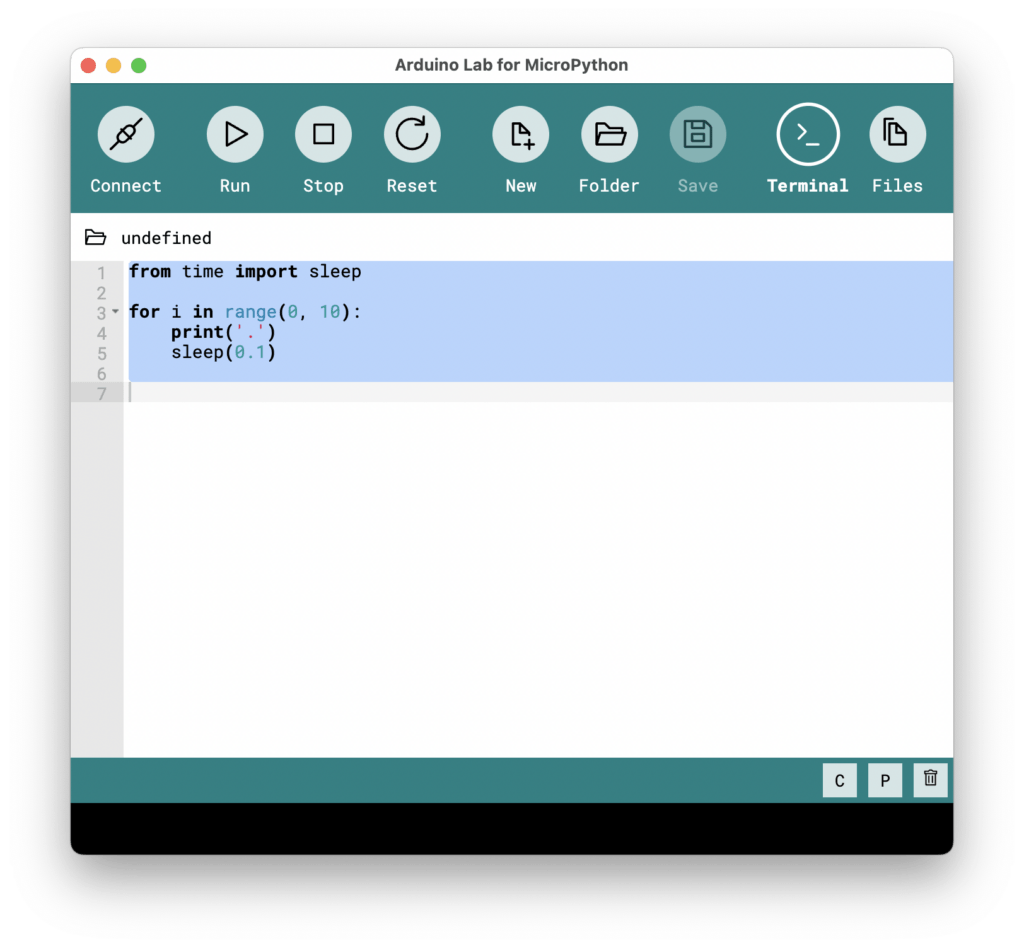This screenshot has width=1024, height=948.
Task: Stop the running script
Action: 323,134
